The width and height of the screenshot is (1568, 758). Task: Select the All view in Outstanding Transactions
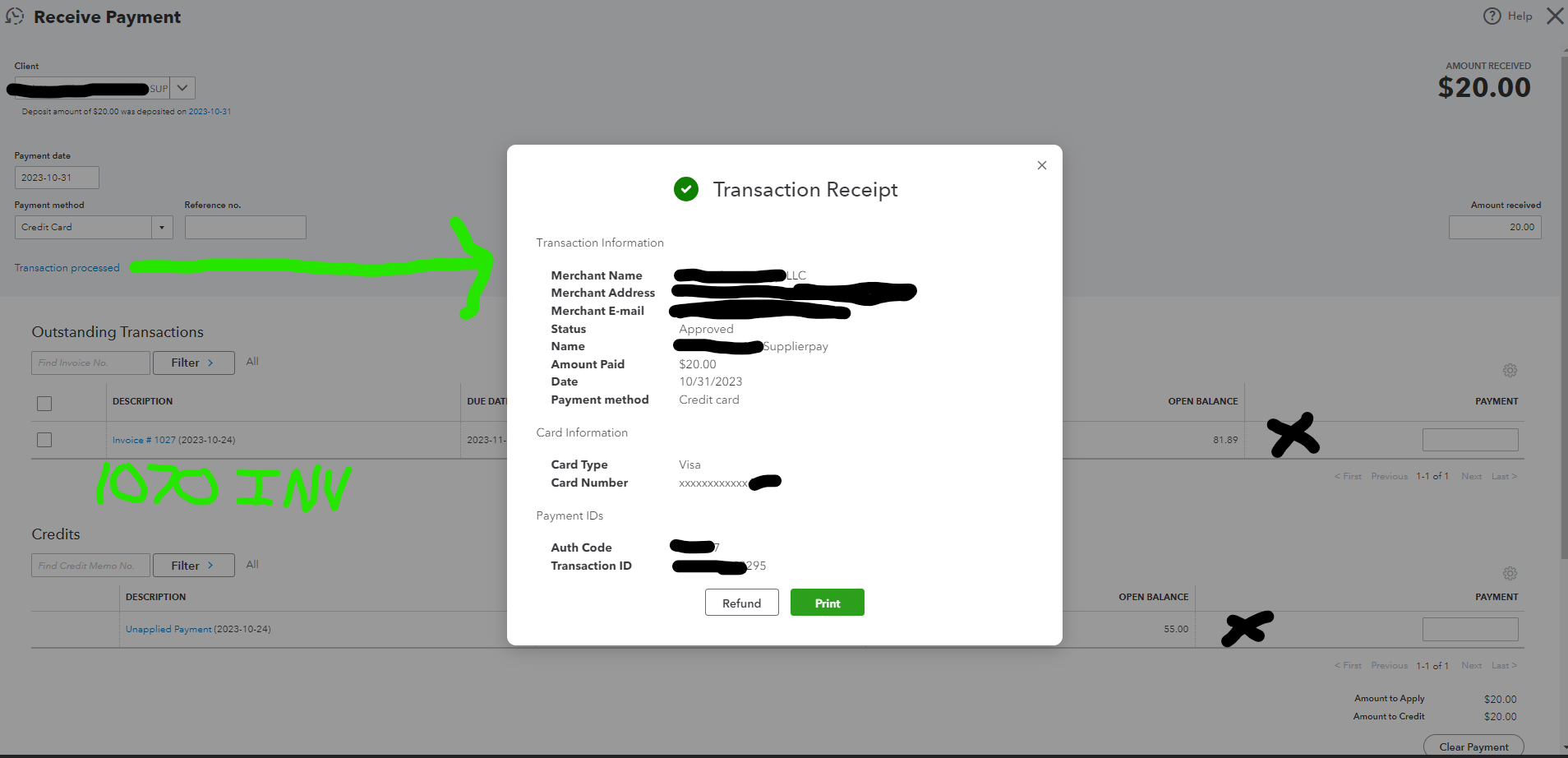[252, 361]
